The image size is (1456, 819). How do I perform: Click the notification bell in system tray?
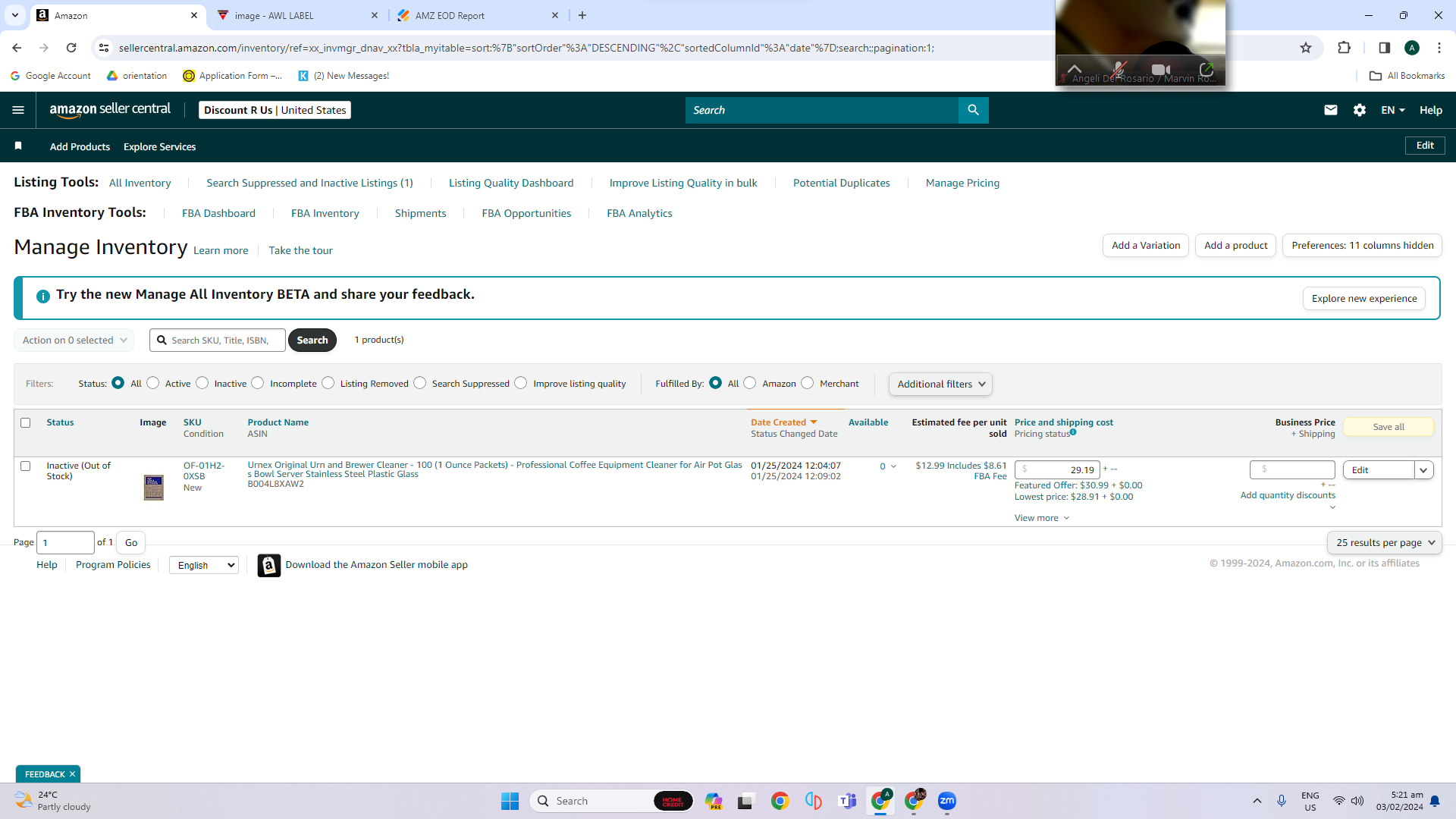tap(1435, 801)
